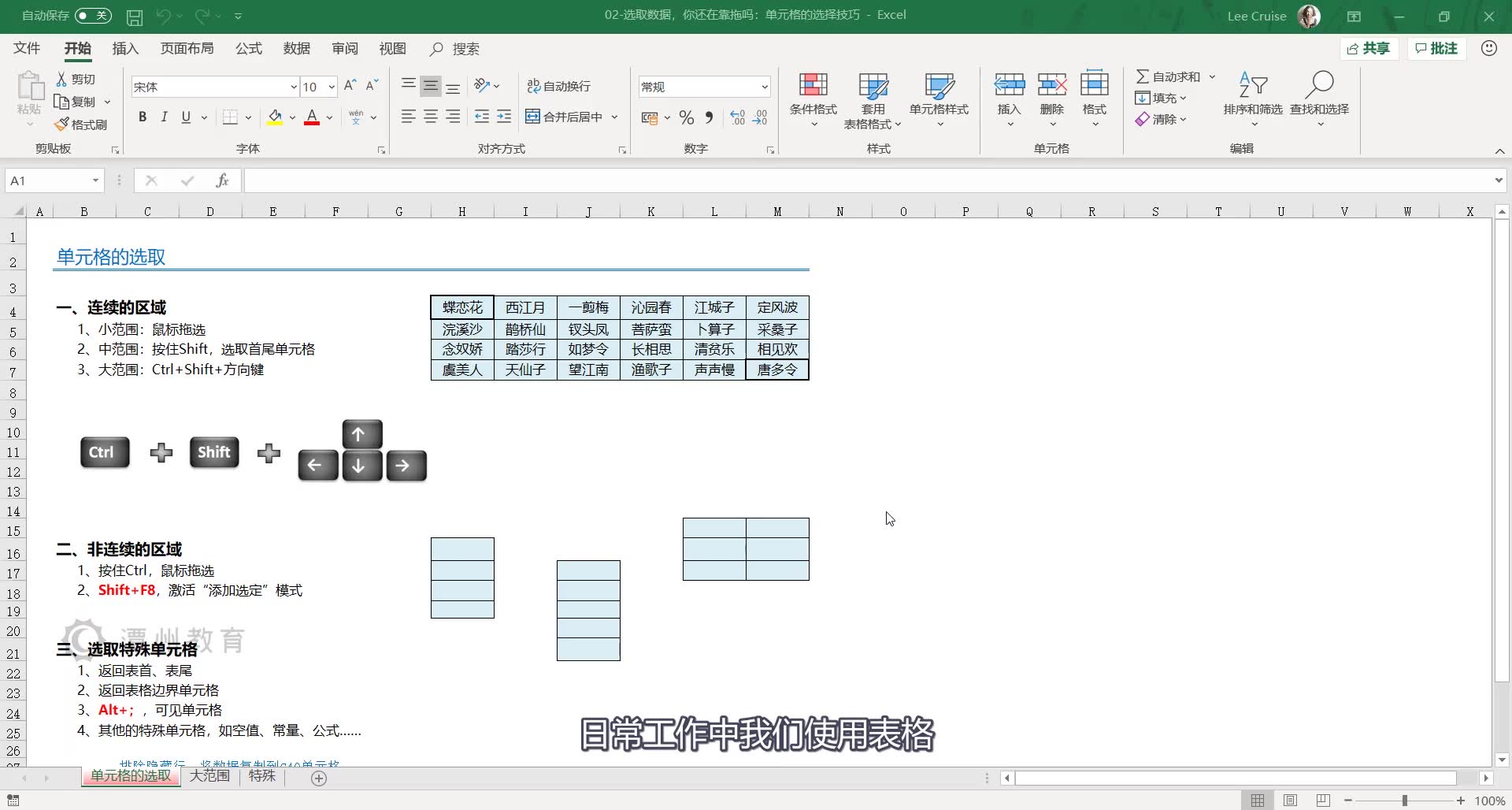Open feedback smiley face icon
The height and width of the screenshot is (810, 1512).
pos(1488,48)
